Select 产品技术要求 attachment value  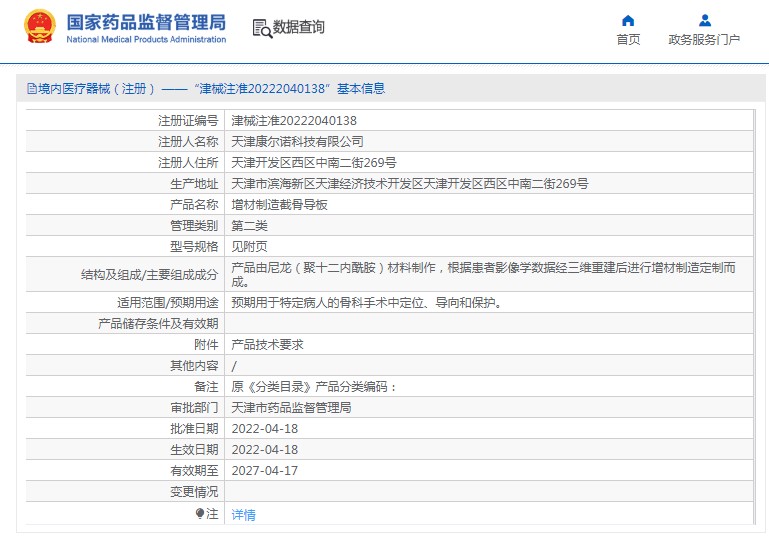pyautogui.click(x=267, y=345)
